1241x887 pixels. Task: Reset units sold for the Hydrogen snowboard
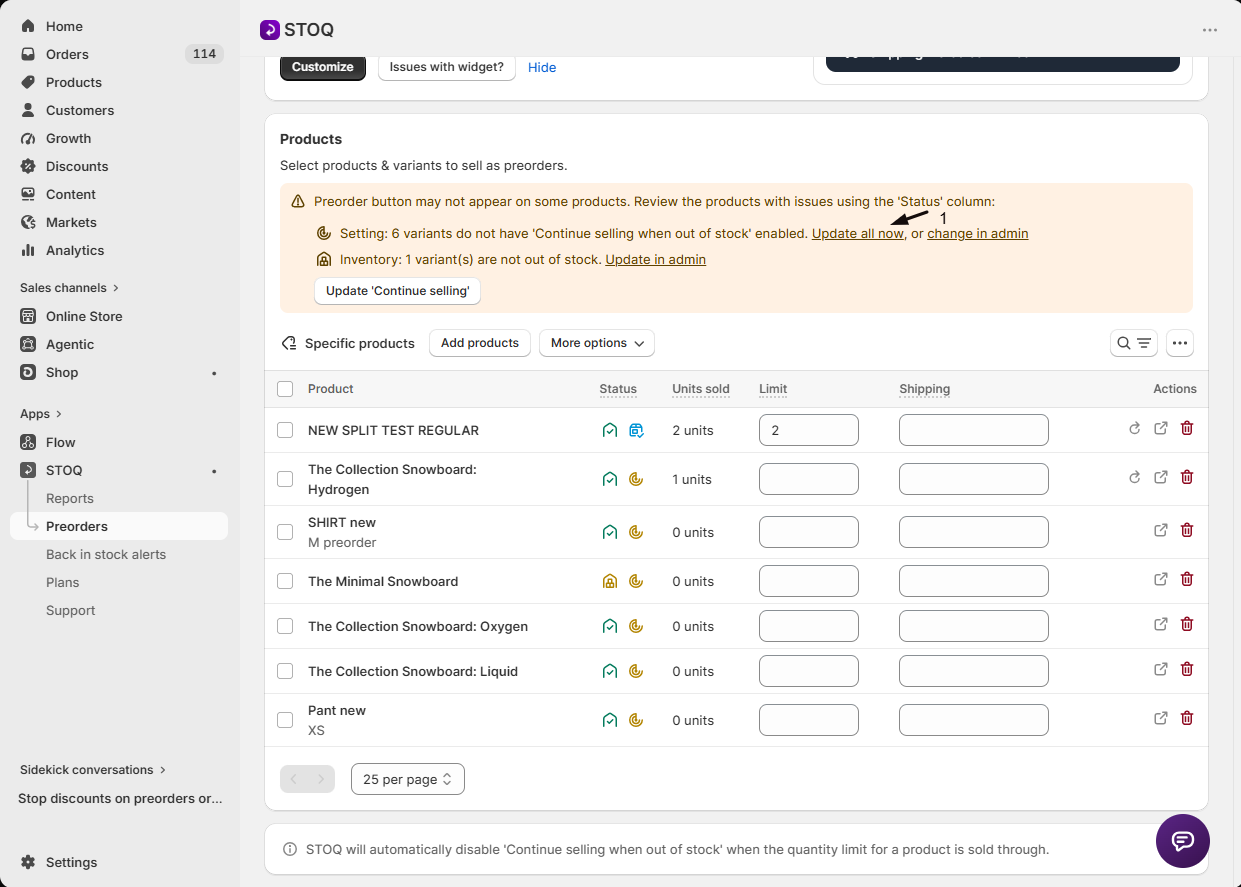tap(1134, 477)
